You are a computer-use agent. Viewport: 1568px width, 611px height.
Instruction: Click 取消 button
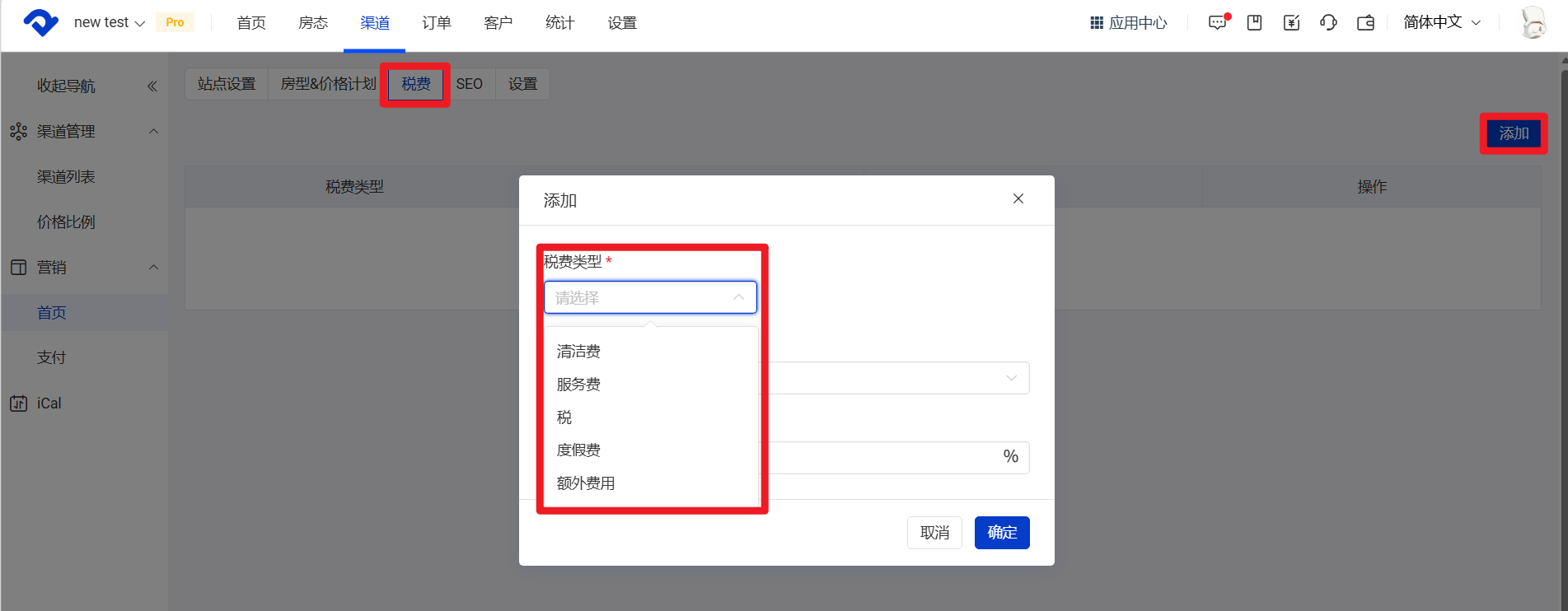click(934, 533)
